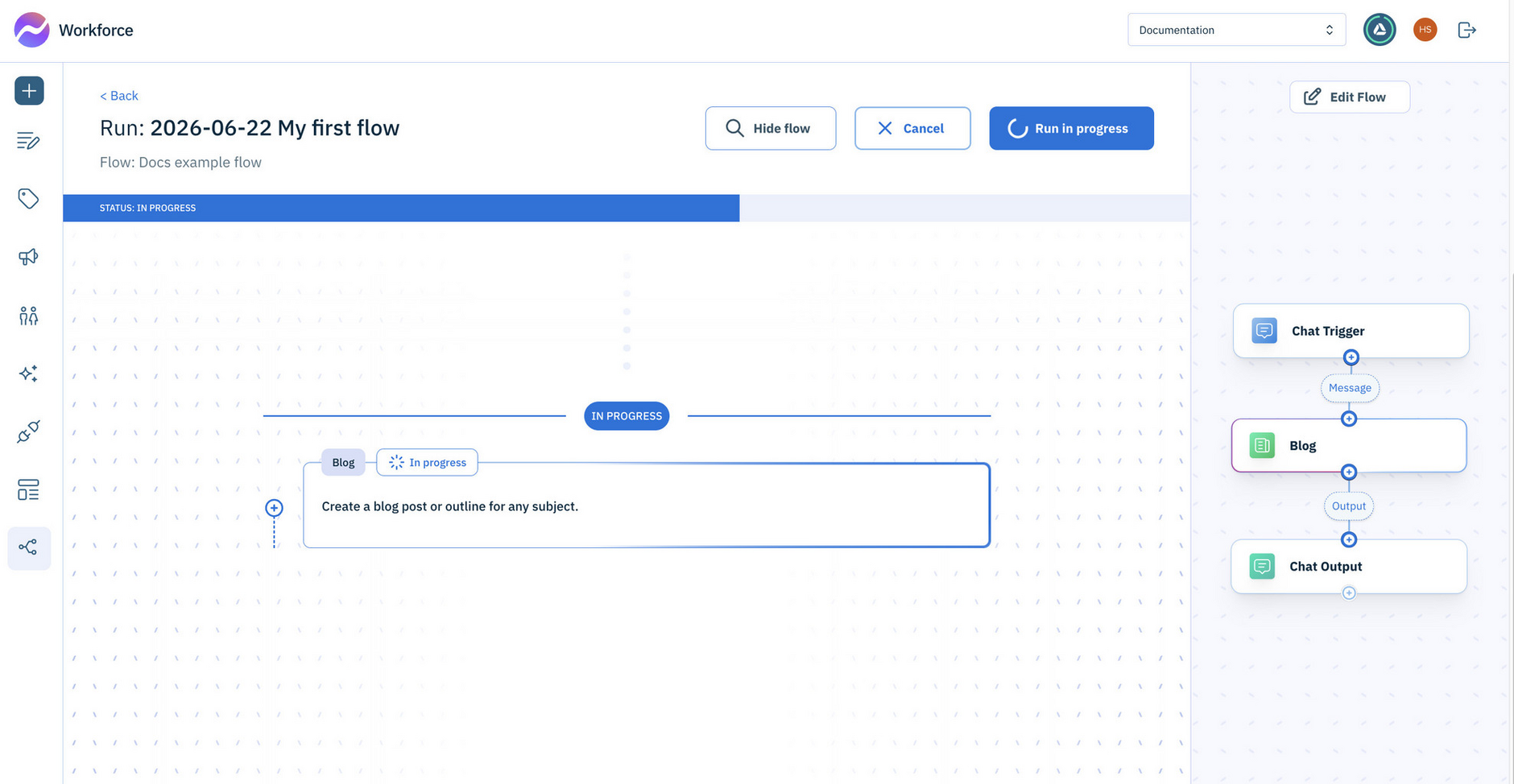Open the HS user avatar
Viewport: 1514px width, 784px height.
click(1425, 30)
